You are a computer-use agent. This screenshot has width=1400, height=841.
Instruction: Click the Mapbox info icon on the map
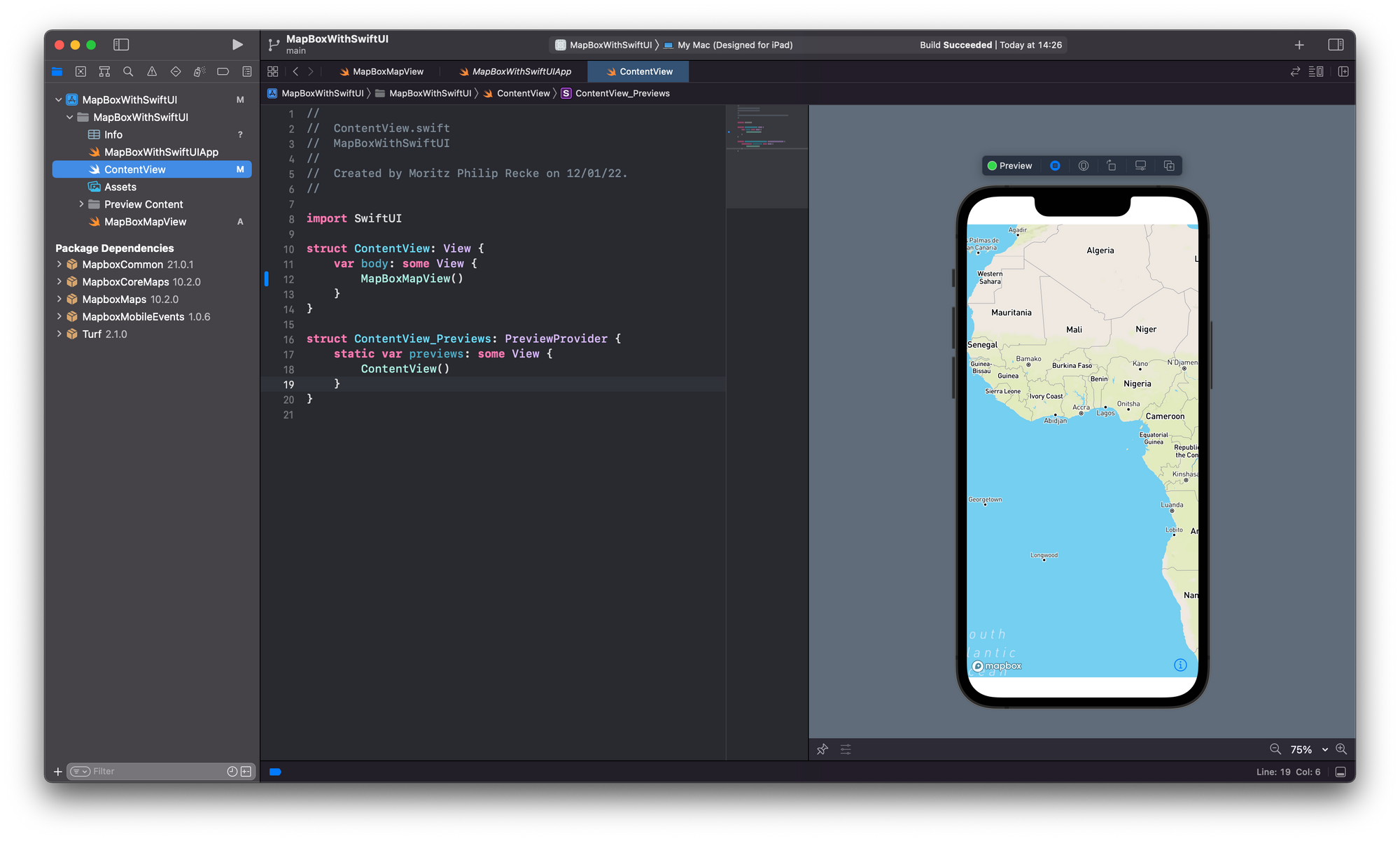1180,665
